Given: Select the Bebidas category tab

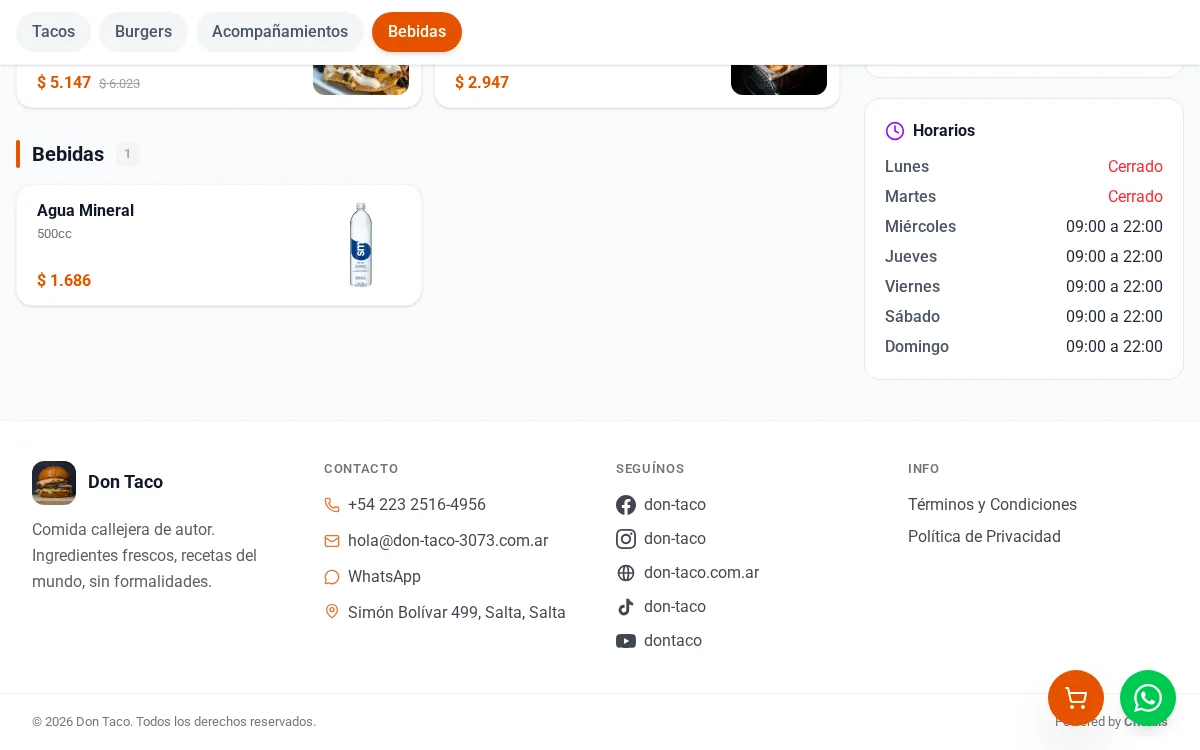Looking at the screenshot, I should point(417,32).
